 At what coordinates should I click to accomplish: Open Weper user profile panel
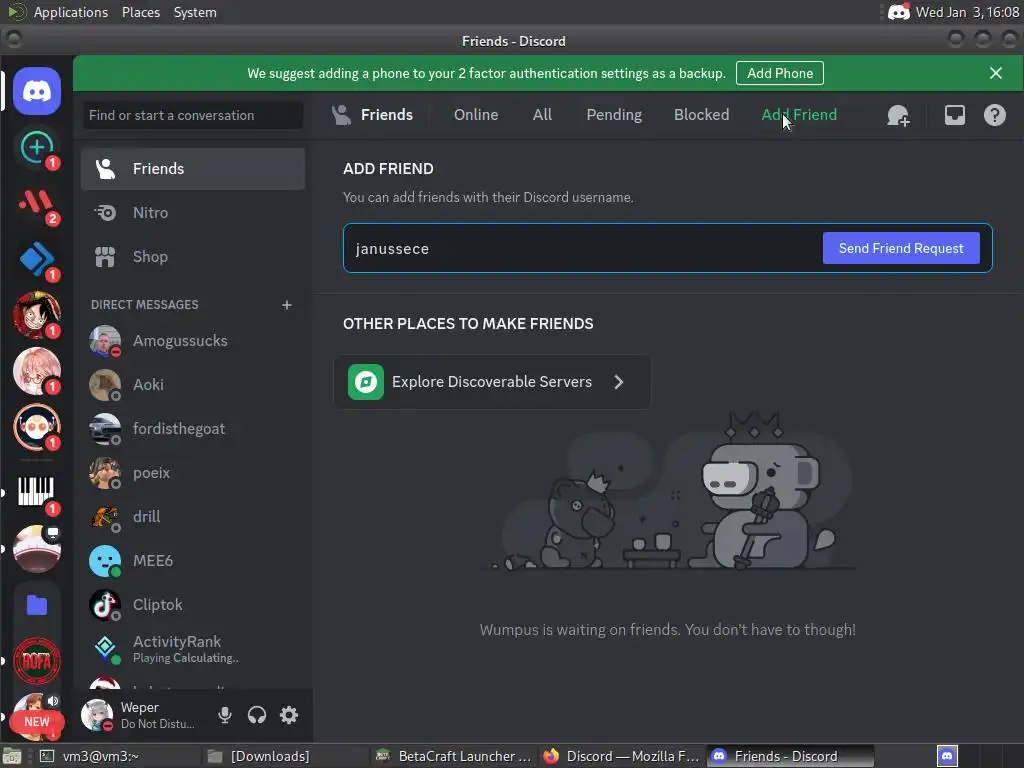[x=140, y=715]
